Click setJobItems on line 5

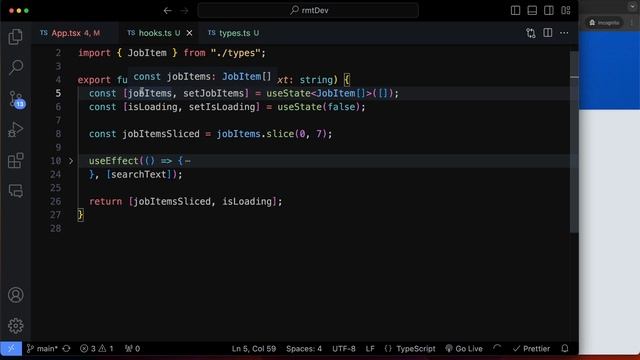click(213, 93)
